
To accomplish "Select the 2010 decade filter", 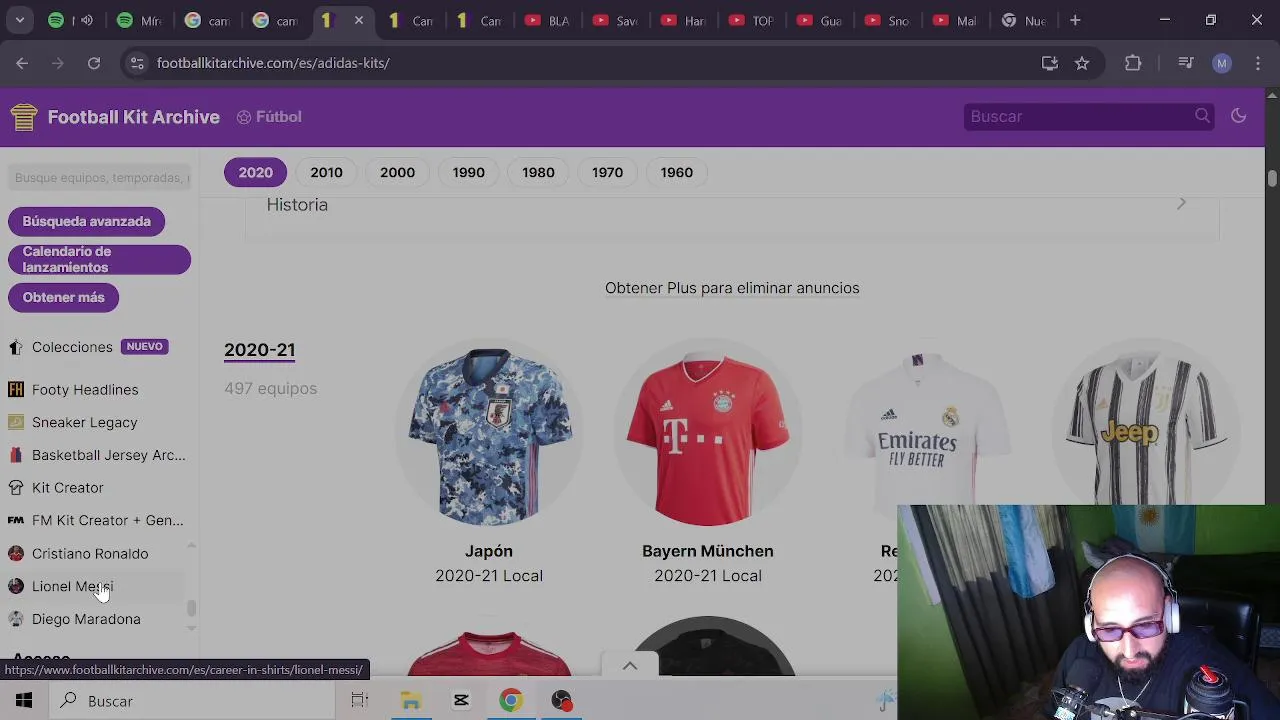I will 326,172.
